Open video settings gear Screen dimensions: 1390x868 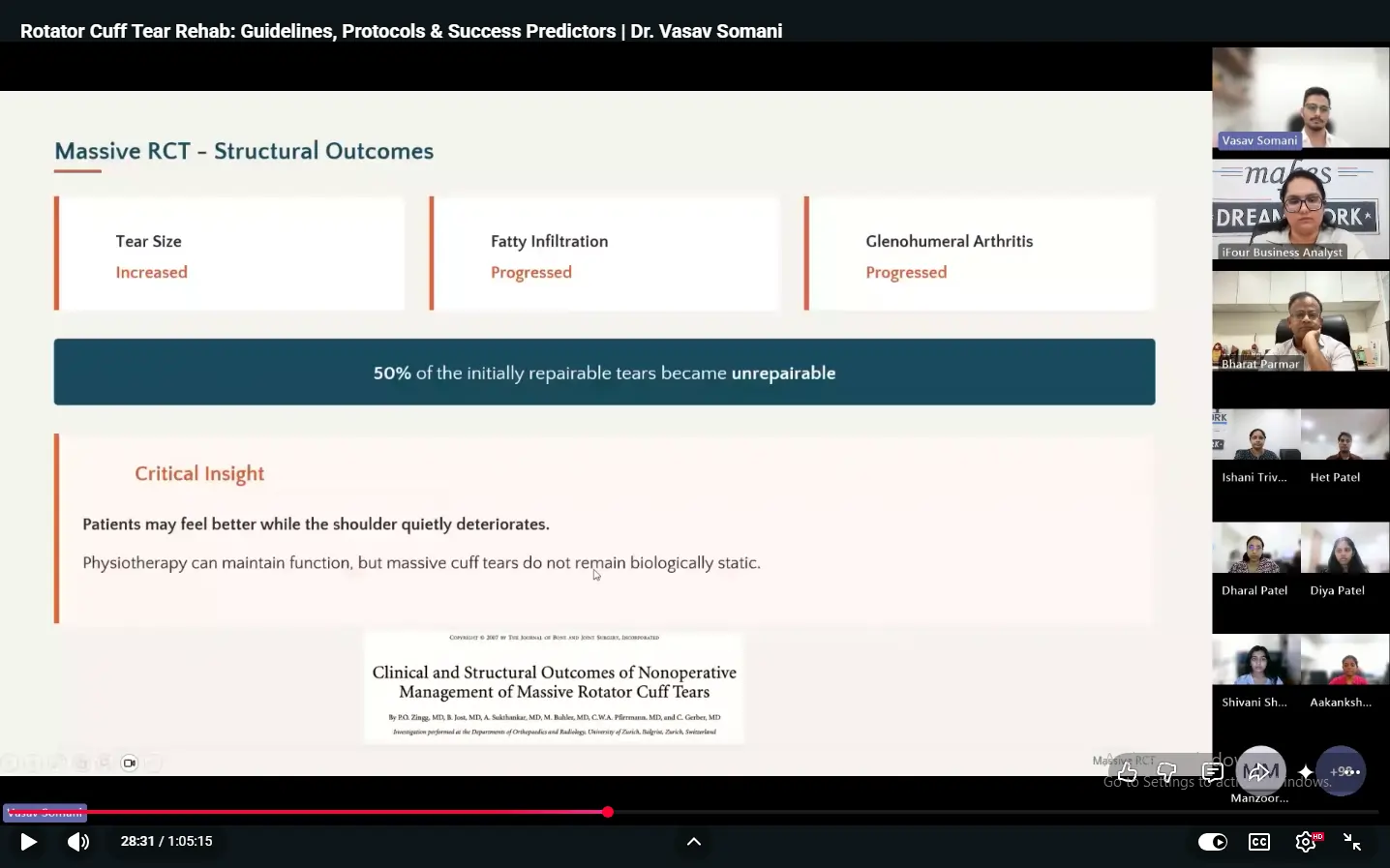point(1306,842)
